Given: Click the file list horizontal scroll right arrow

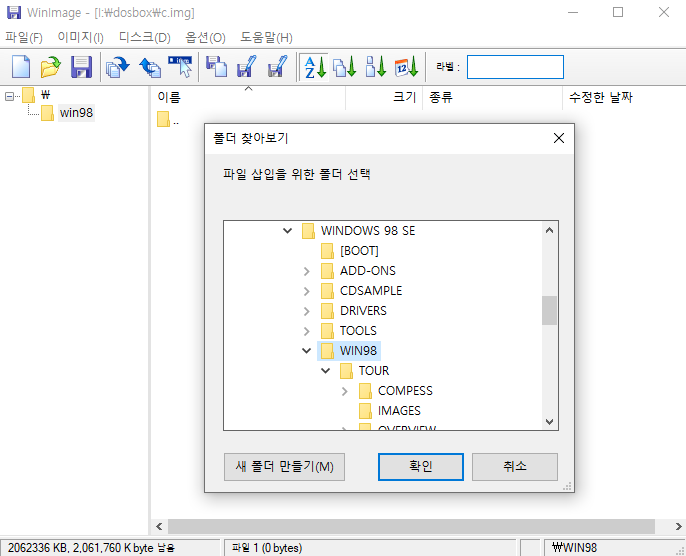Looking at the screenshot, I should point(678,526).
